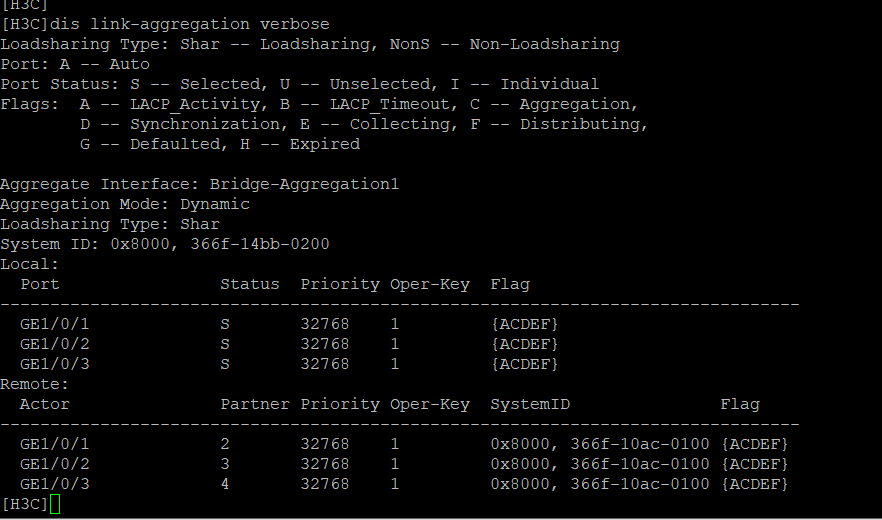Click GE1/0/1 in the Local port table
This screenshot has height=520, width=882.
(54, 324)
